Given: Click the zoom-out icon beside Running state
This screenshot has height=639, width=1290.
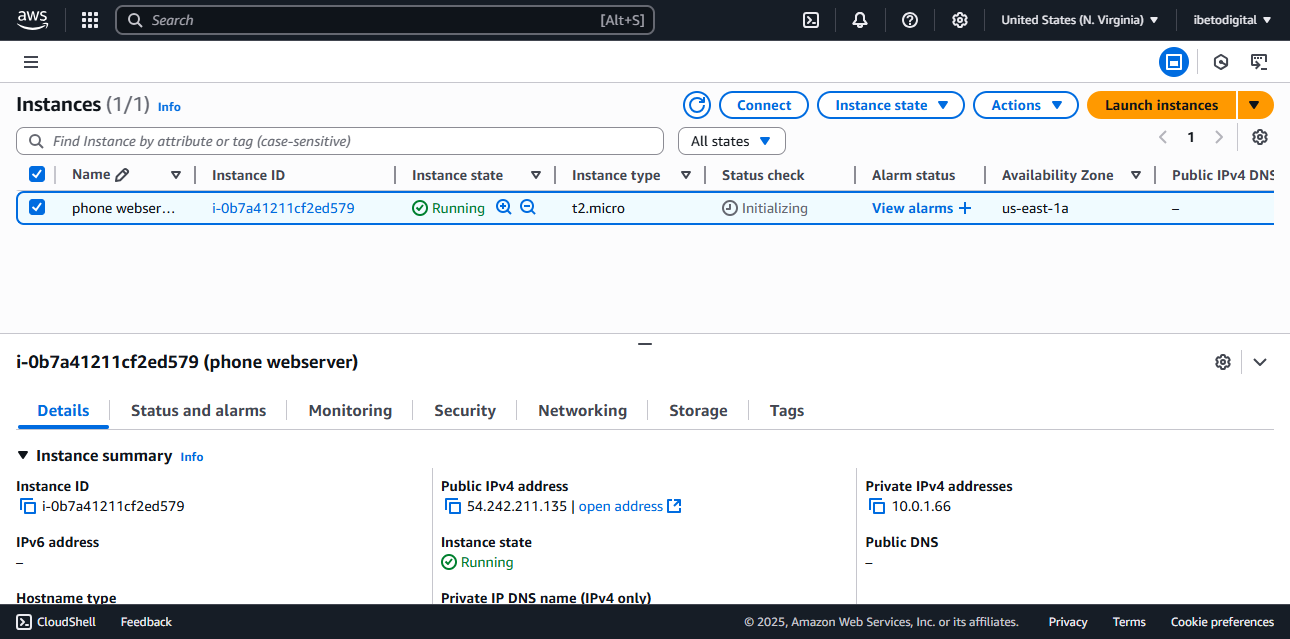Looking at the screenshot, I should click(527, 207).
